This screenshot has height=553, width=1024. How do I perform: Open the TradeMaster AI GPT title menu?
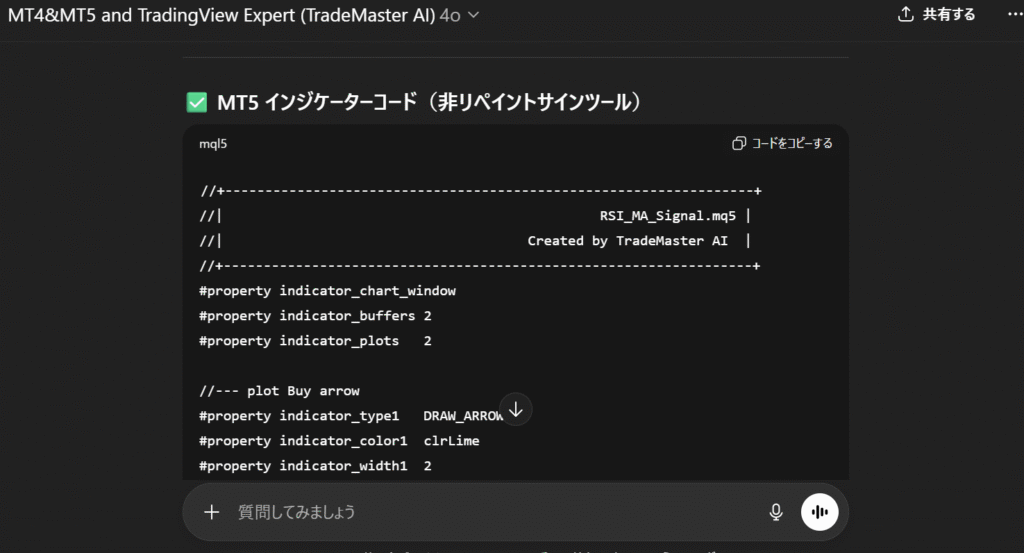(222, 15)
